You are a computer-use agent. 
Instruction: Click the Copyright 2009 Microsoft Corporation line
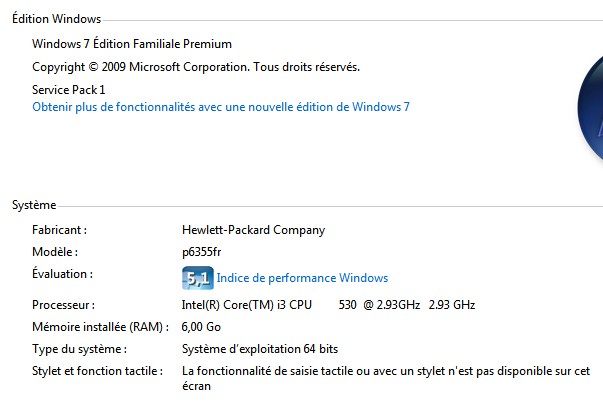click(x=196, y=67)
